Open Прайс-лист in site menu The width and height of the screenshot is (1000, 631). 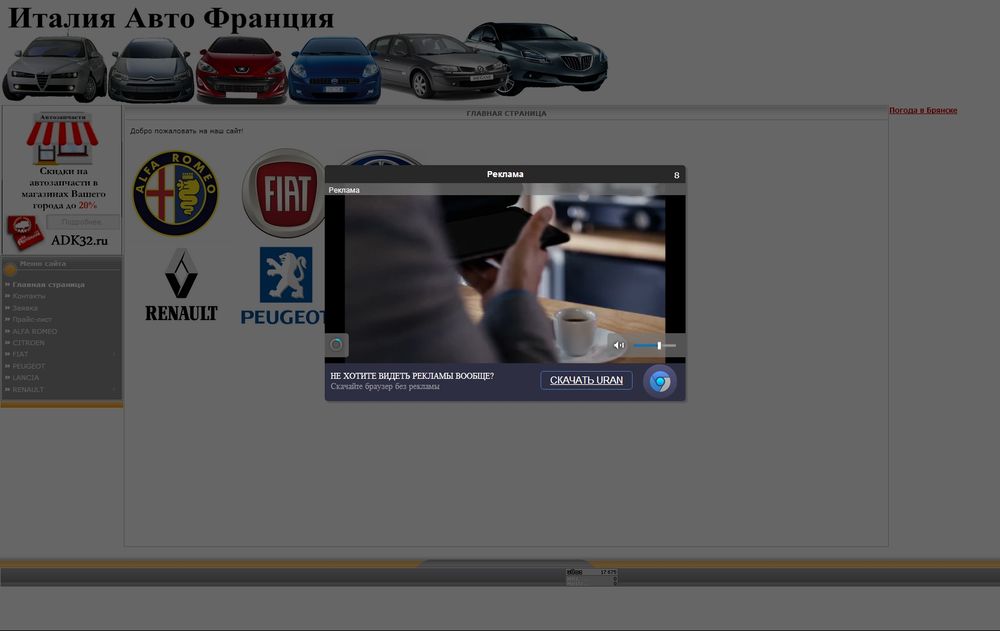pos(32,319)
